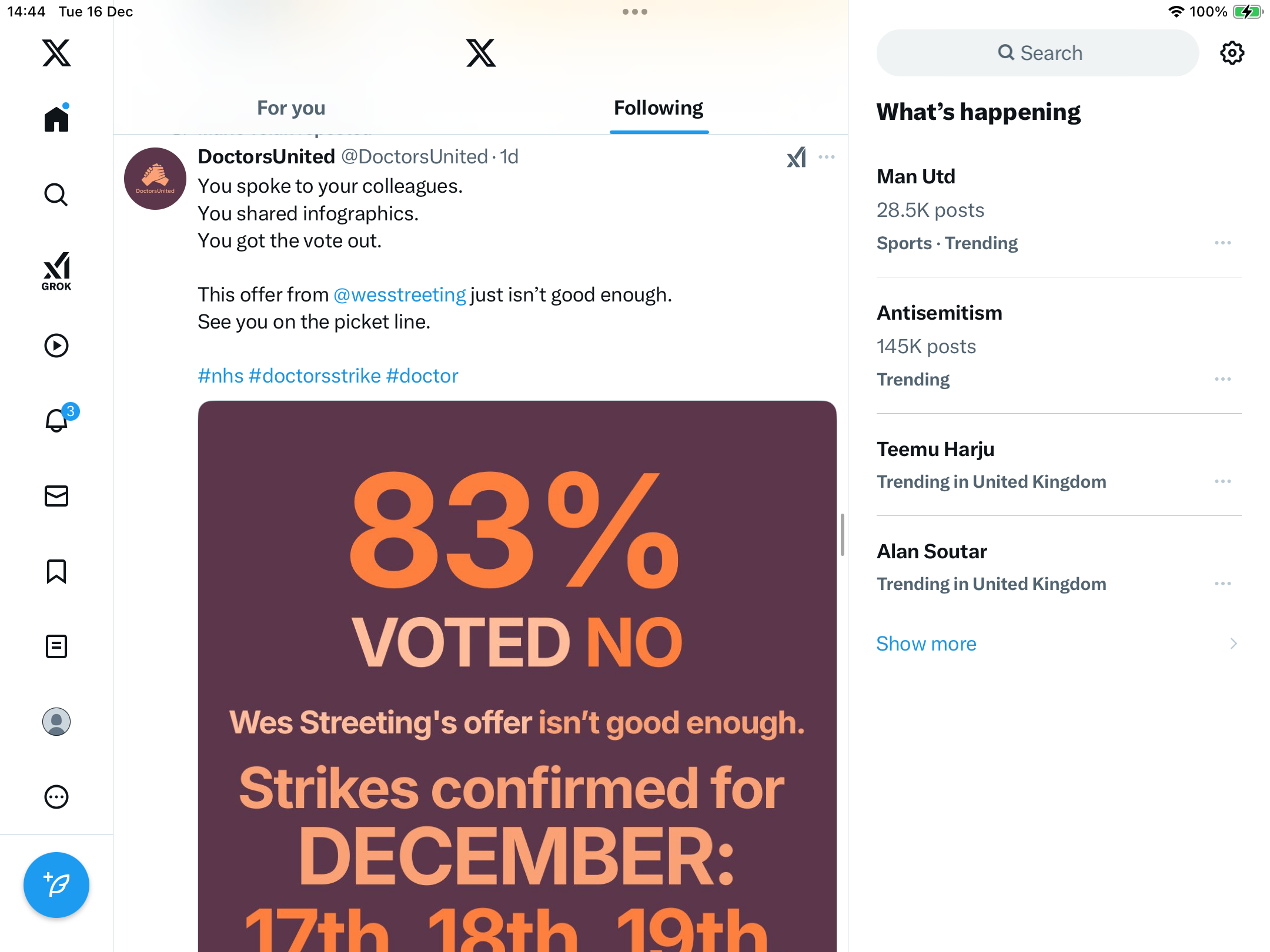Open the Home feed icon
Image resolution: width=1270 pixels, height=952 pixels.
(56, 119)
